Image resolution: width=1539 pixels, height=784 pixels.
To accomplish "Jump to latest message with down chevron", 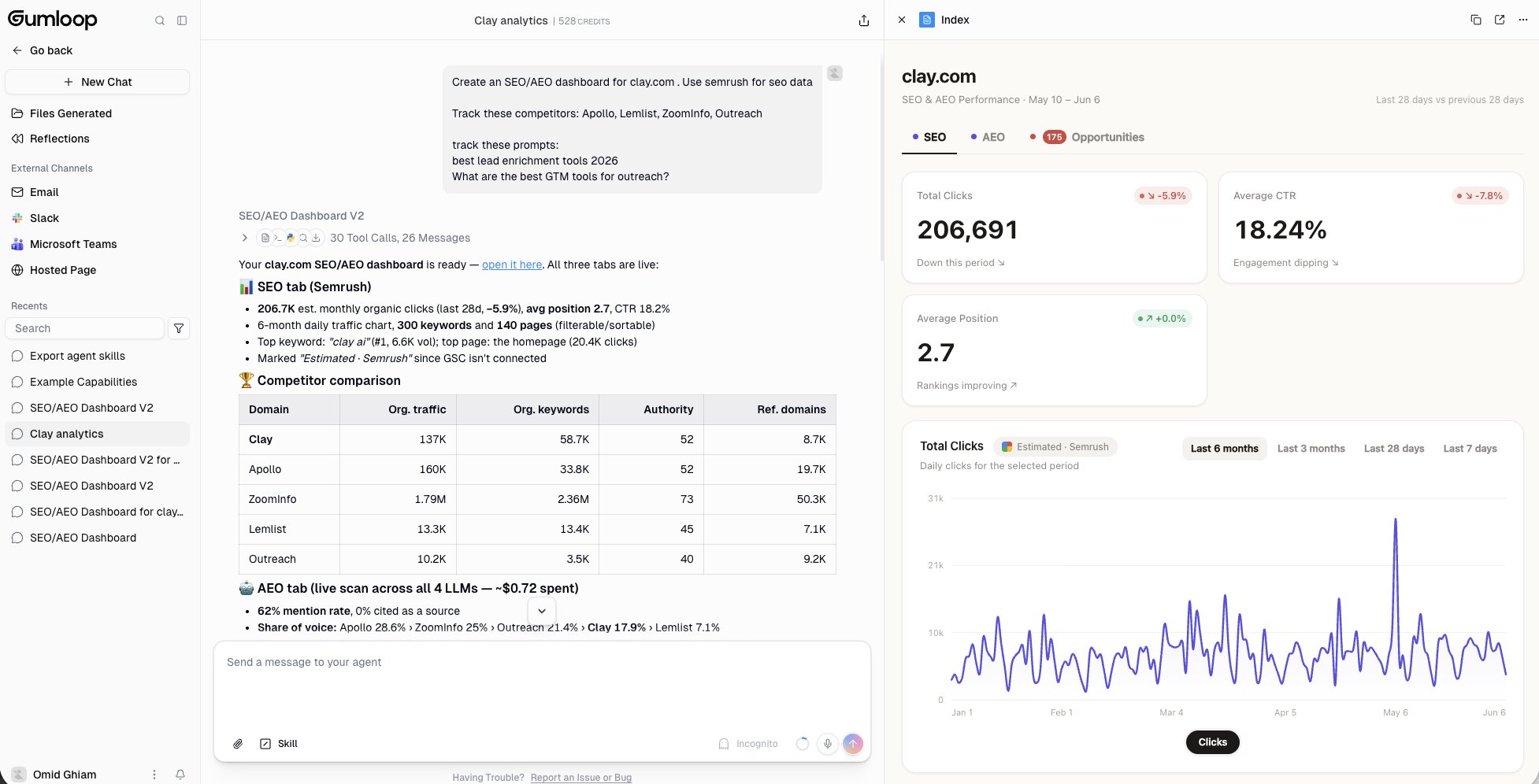I will point(542,611).
